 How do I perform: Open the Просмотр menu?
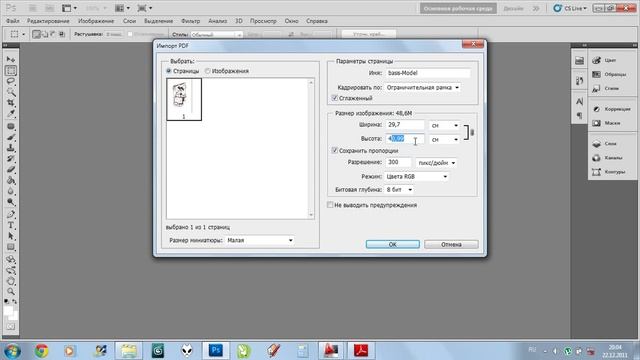(263, 21)
